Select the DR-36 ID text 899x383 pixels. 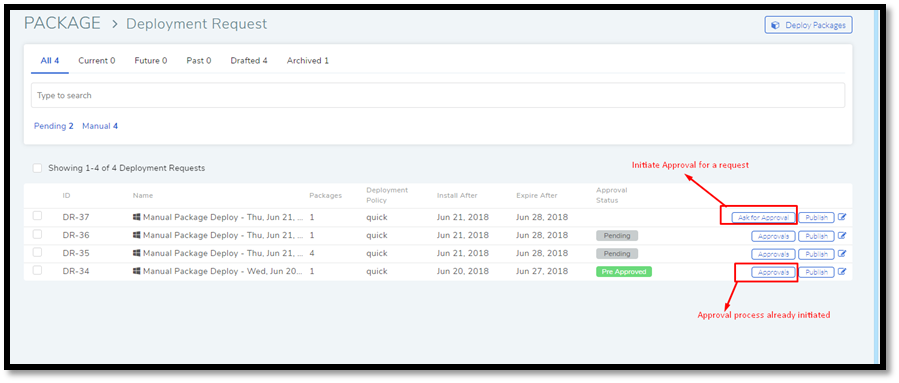[x=76, y=235]
